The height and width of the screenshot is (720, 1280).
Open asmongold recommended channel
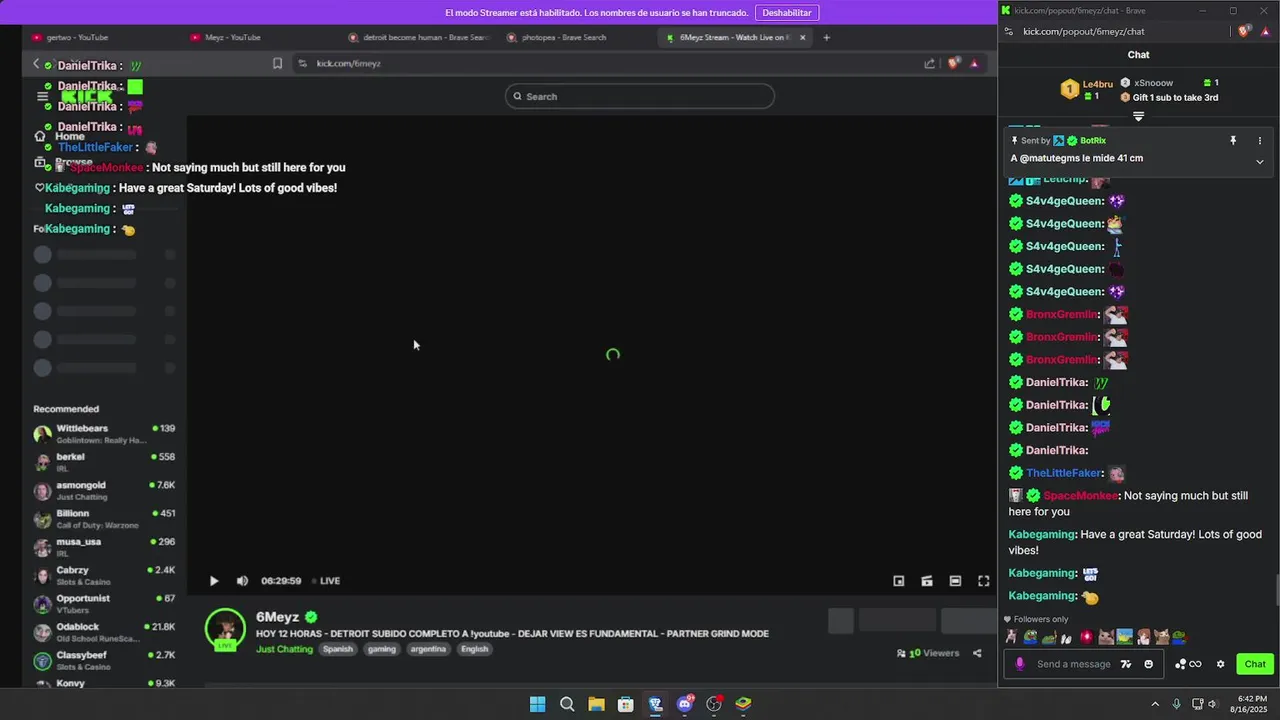tap(104, 490)
